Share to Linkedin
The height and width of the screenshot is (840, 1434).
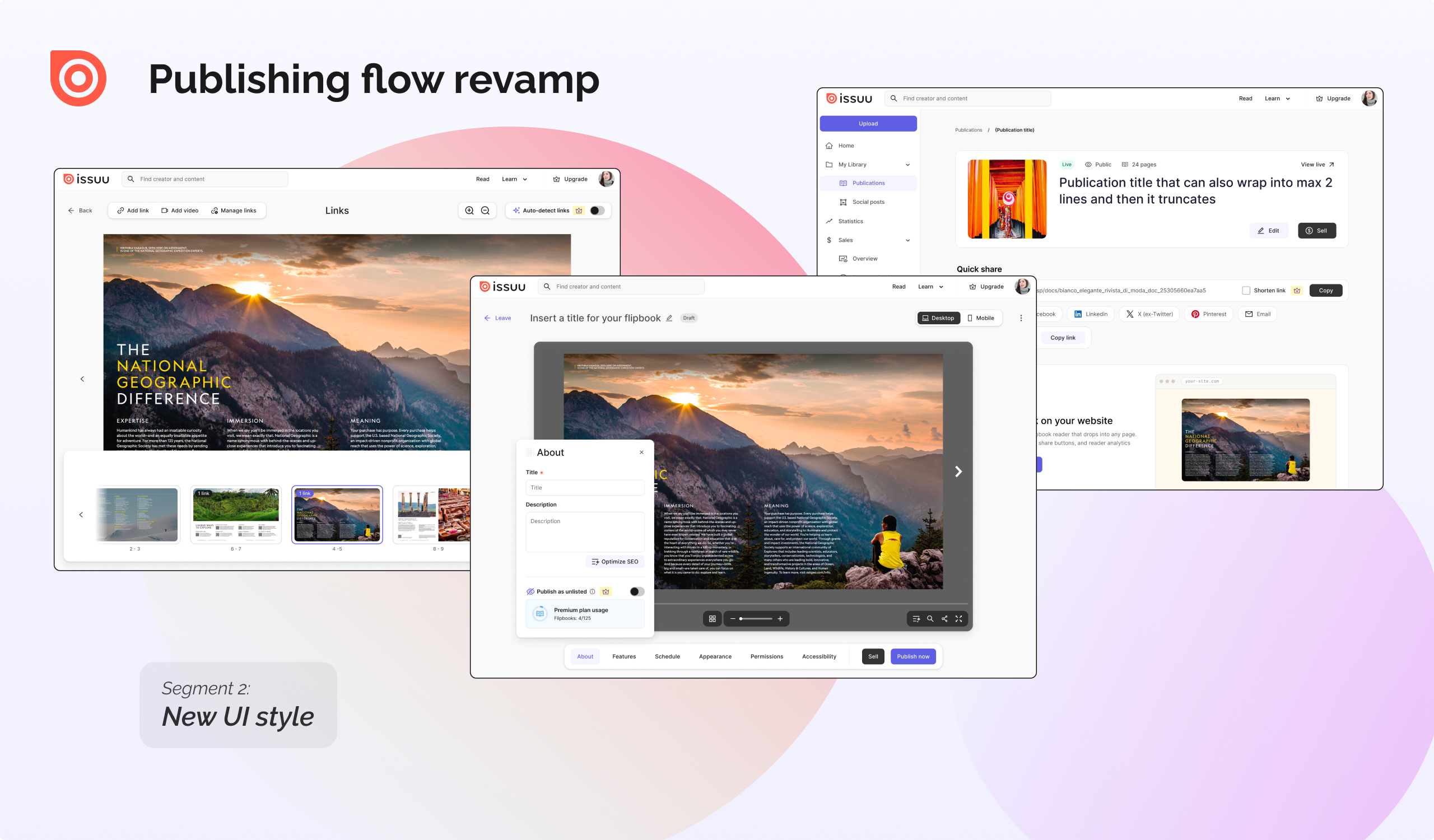[x=1091, y=314]
